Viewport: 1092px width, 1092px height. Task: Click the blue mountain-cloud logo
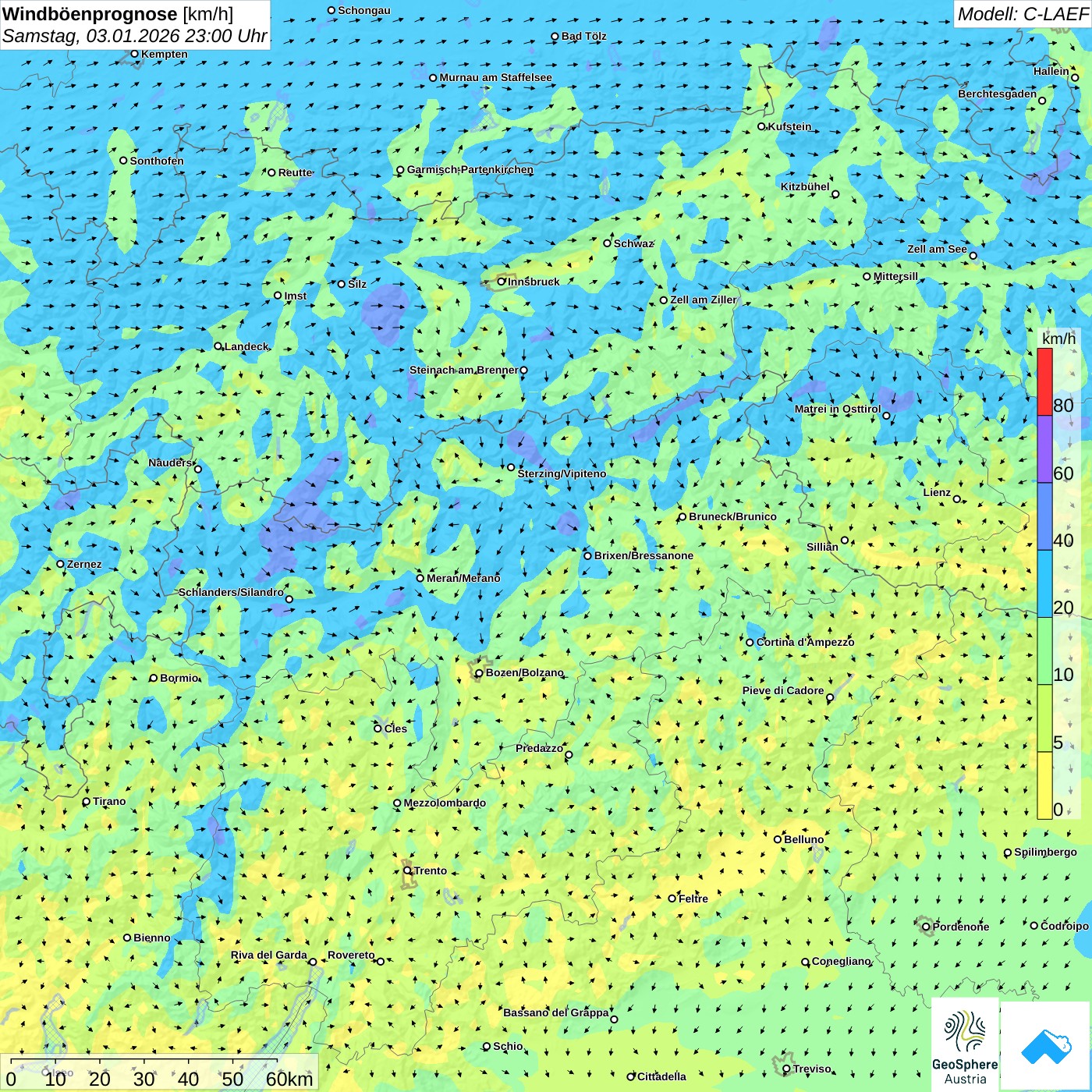click(1046, 1047)
